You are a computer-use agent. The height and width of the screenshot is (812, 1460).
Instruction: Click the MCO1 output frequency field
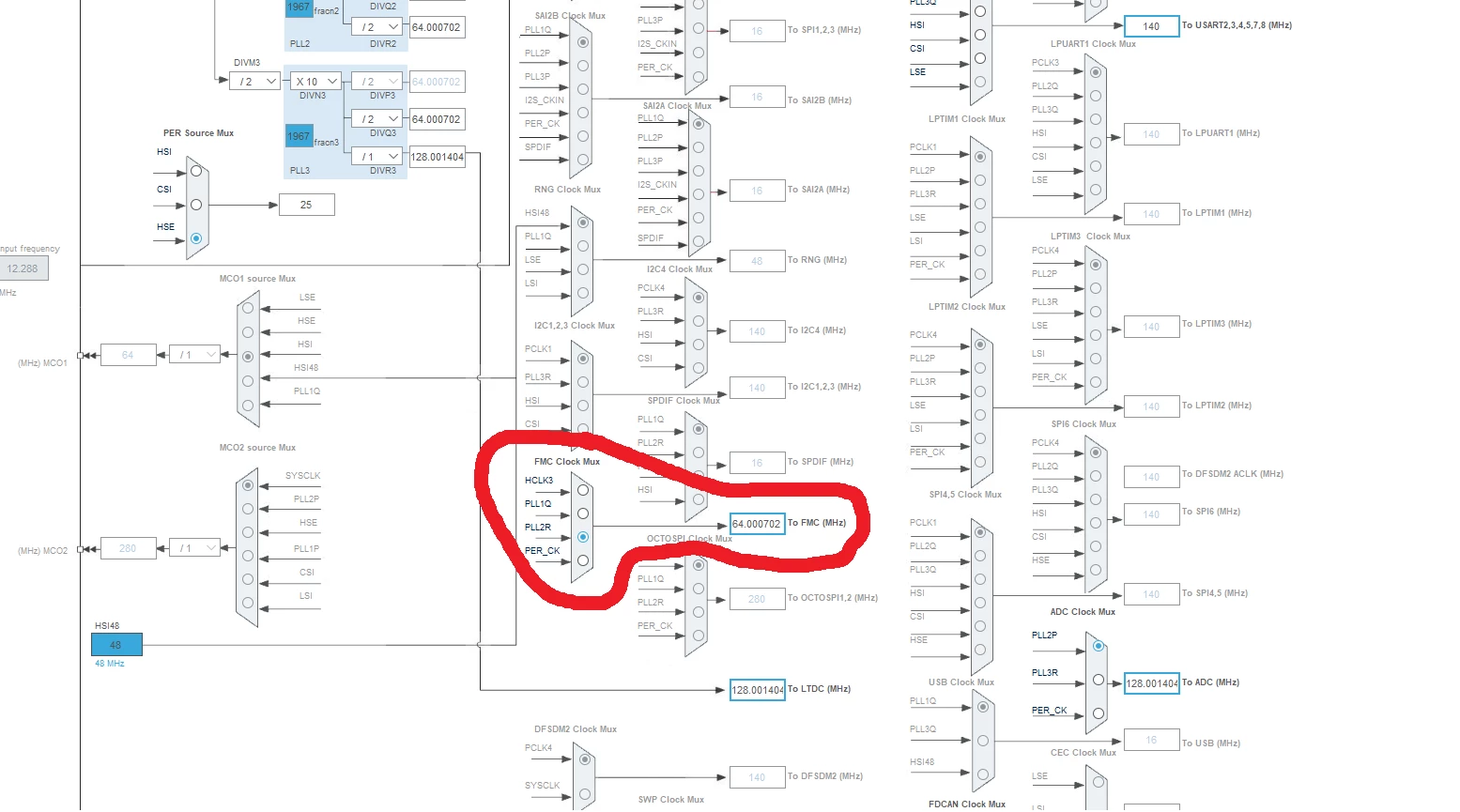(128, 355)
